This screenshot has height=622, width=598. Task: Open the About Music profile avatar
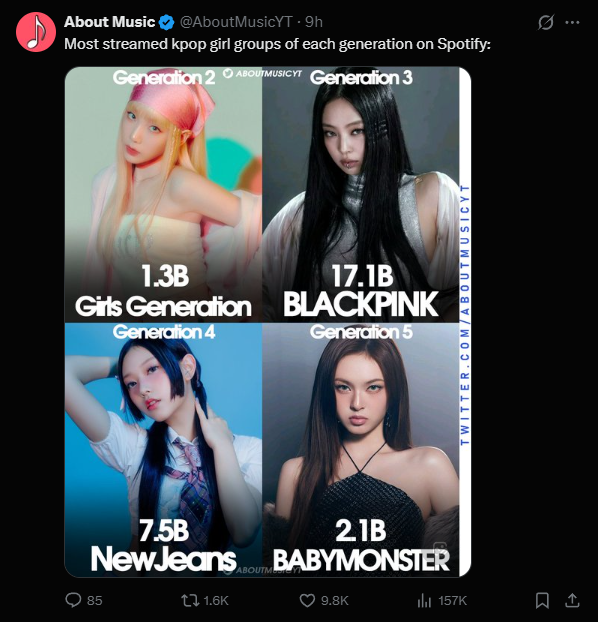tap(36, 32)
